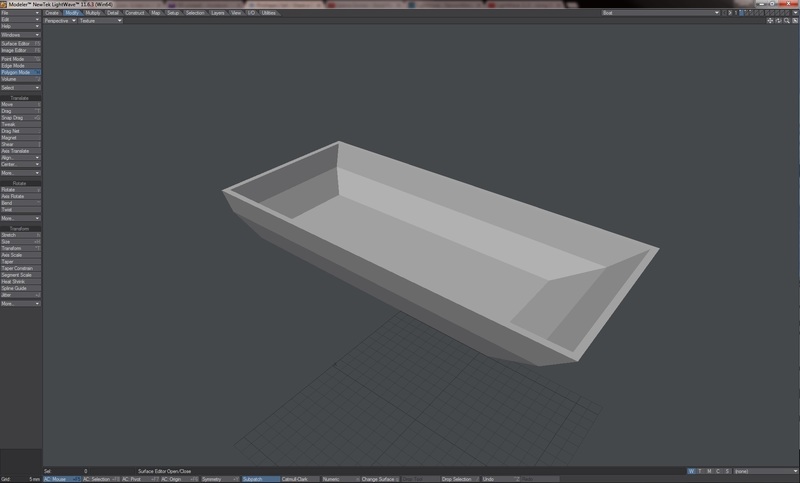Select the Shear tool
The width and height of the screenshot is (800, 483).
(20, 144)
